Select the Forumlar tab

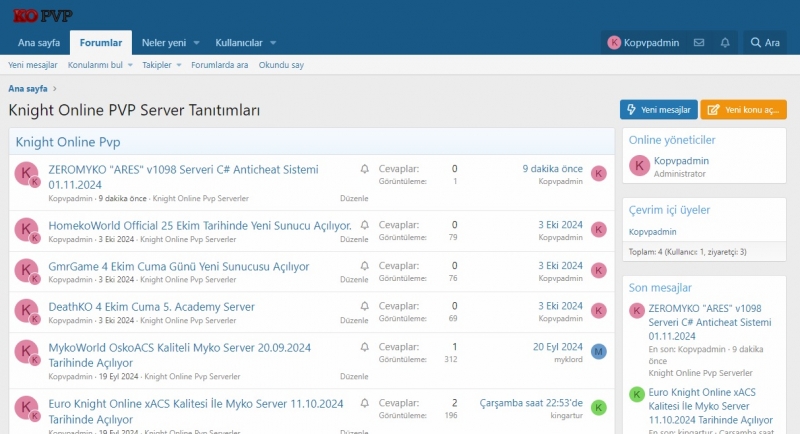point(101,43)
